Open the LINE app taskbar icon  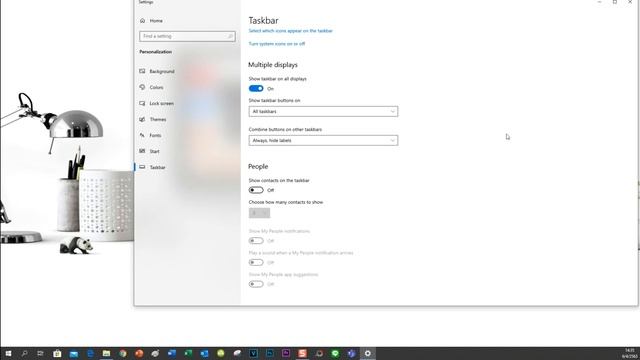coord(335,353)
